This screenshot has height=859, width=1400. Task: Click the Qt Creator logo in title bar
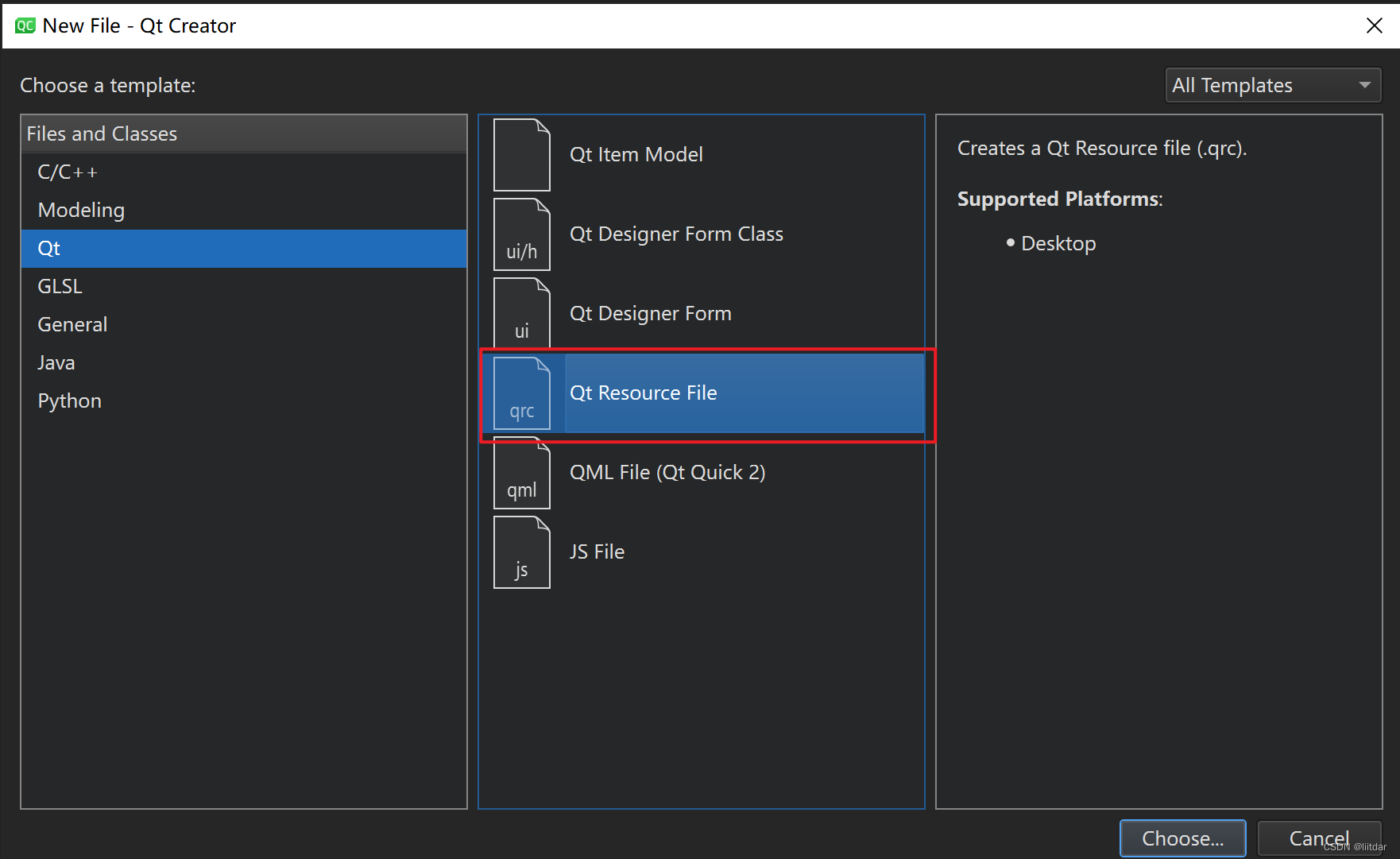(25, 25)
